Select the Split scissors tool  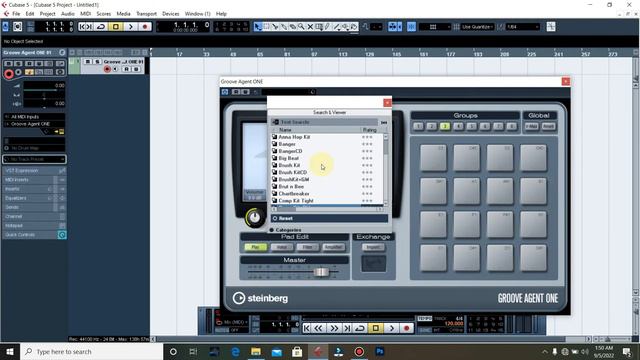click(x=275, y=27)
